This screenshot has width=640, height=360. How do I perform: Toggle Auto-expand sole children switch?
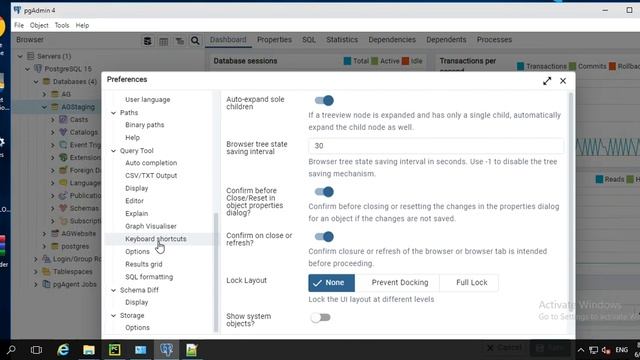324,100
